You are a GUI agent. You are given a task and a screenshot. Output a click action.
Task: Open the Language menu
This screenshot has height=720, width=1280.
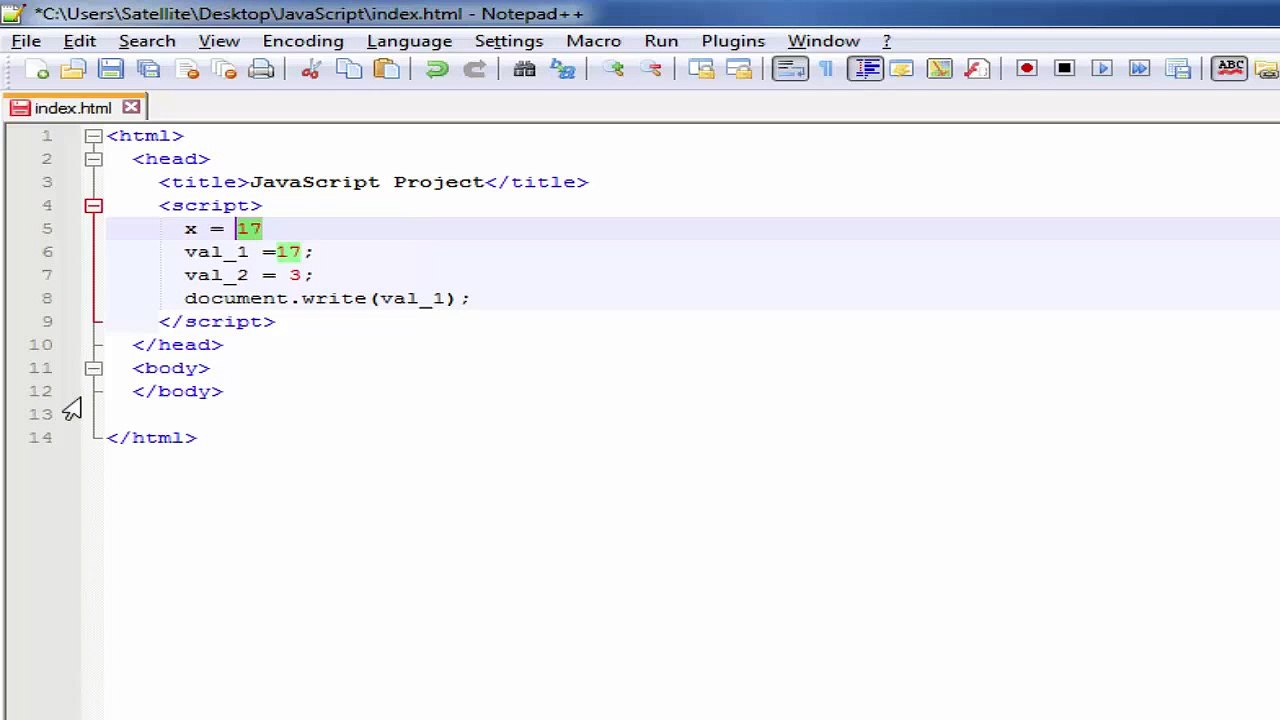point(409,41)
